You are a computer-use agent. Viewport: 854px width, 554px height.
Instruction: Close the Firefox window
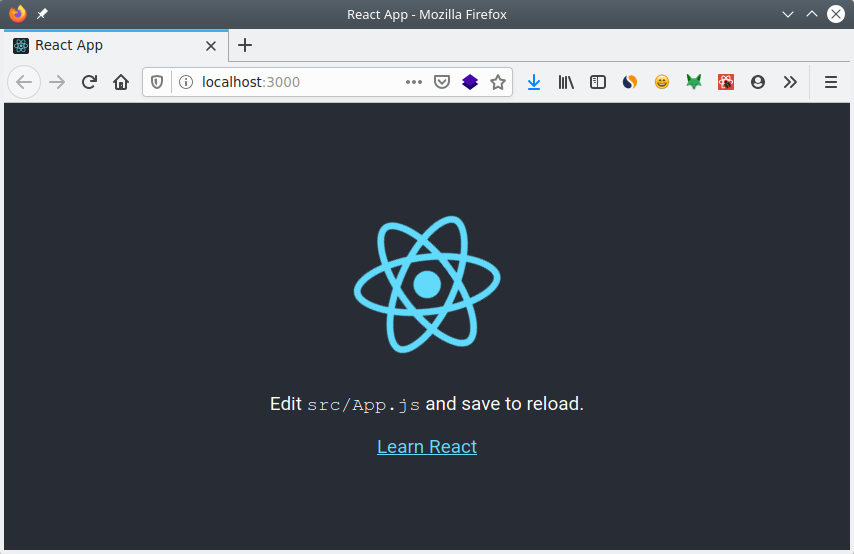[x=836, y=14]
